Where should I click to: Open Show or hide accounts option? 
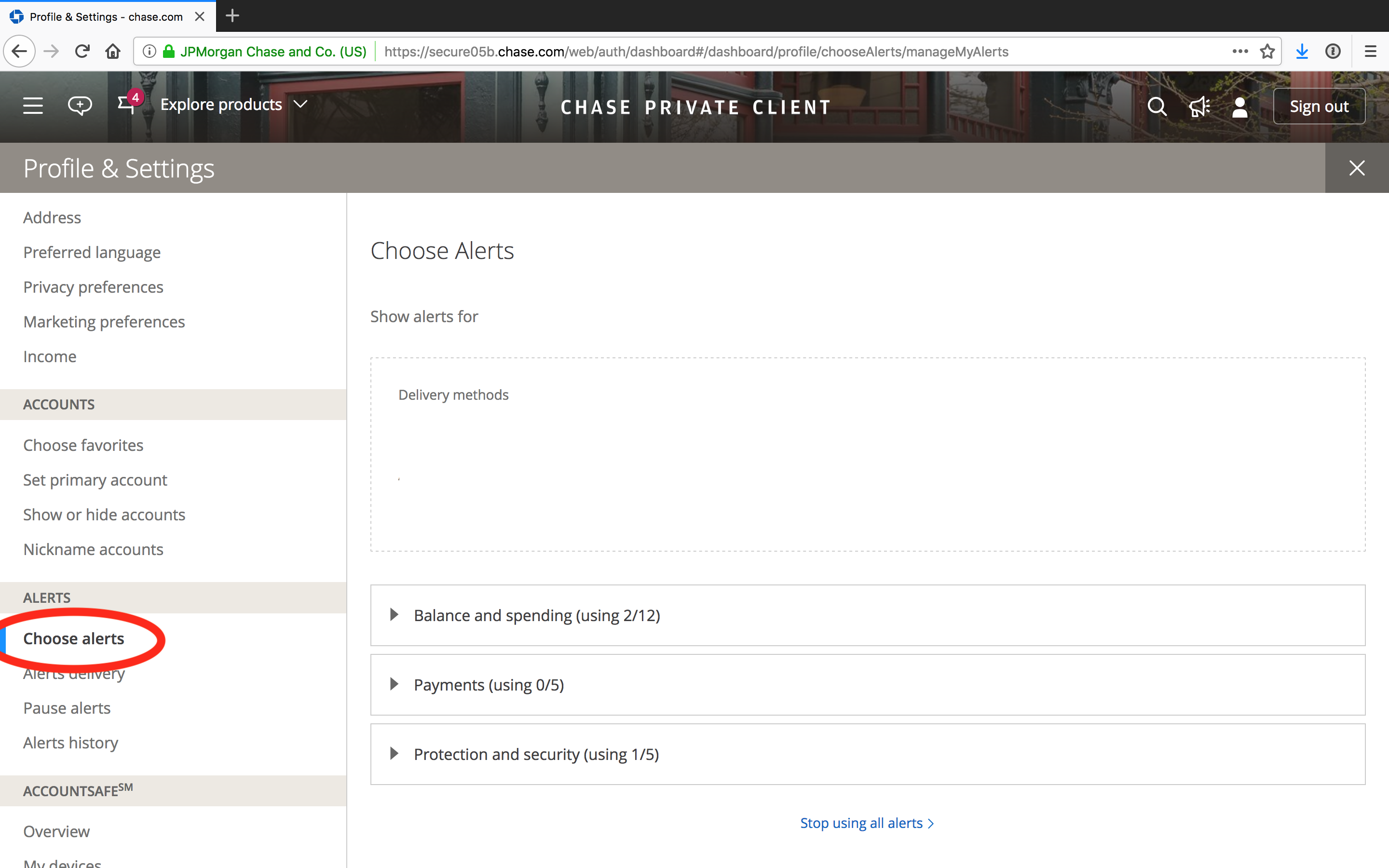click(105, 515)
